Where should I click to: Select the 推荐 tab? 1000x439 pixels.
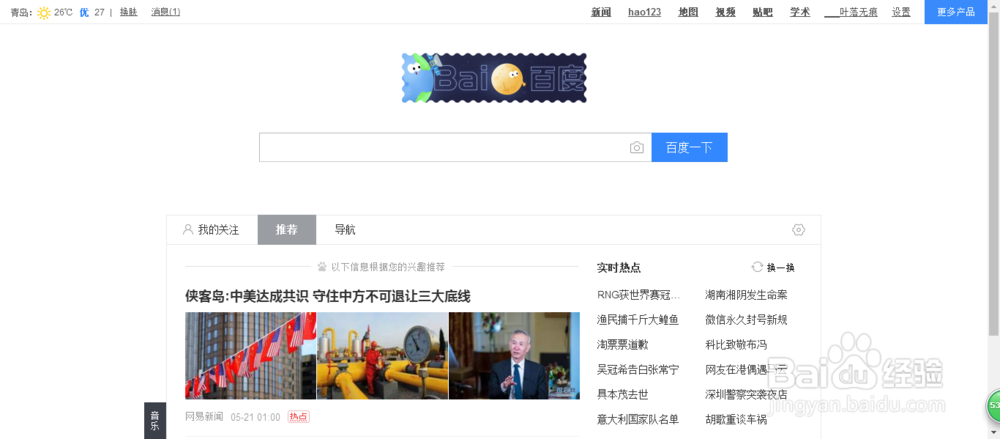point(287,230)
